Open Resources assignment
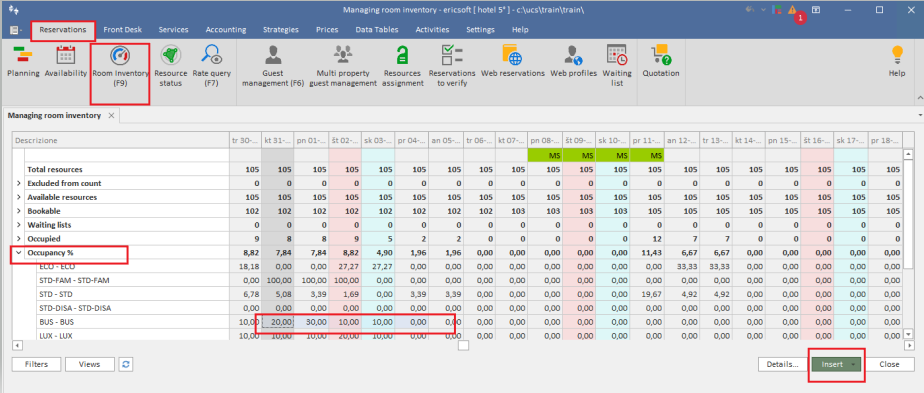This screenshot has width=924, height=393. click(403, 67)
